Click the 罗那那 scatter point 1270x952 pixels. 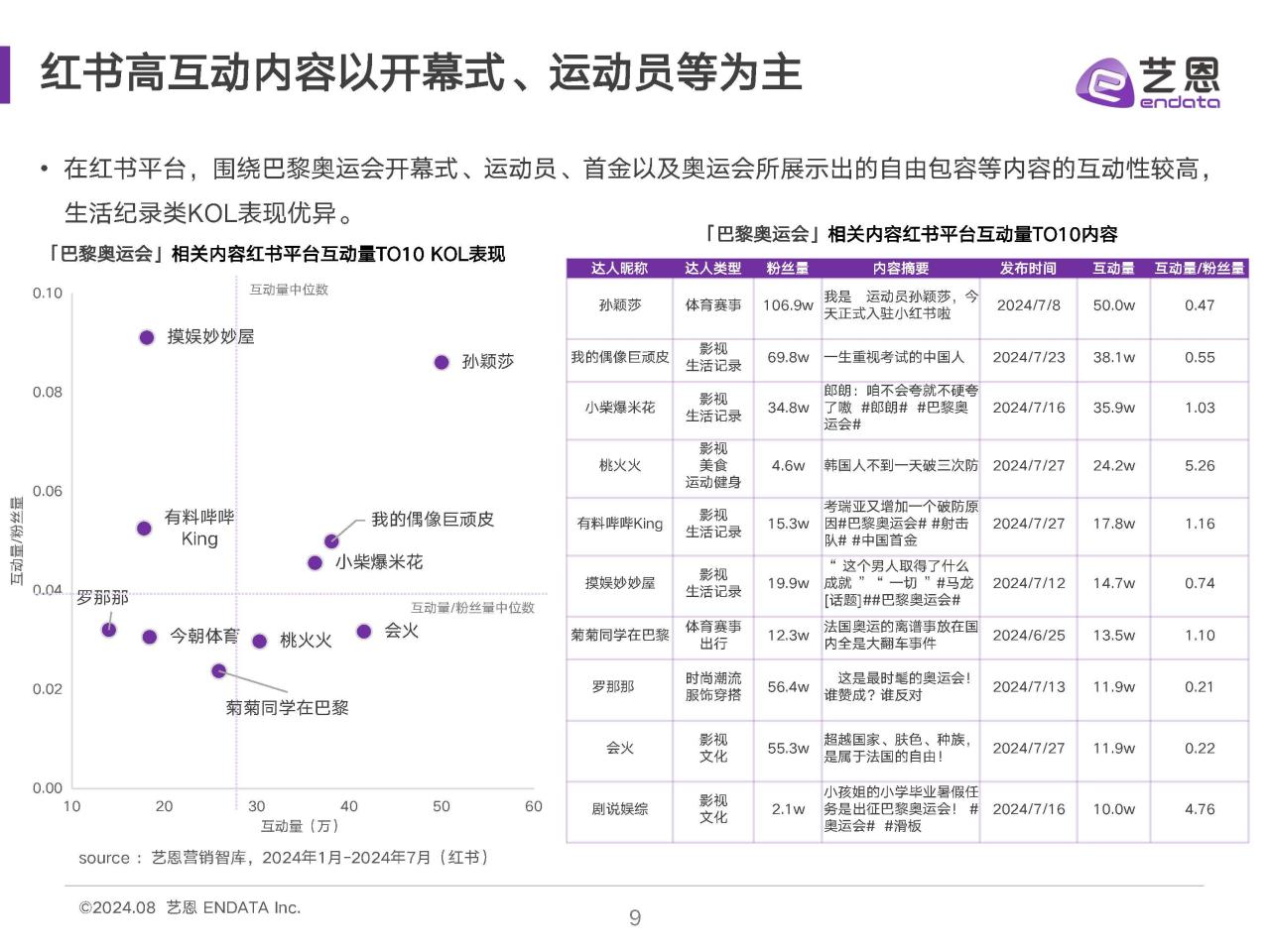click(109, 630)
